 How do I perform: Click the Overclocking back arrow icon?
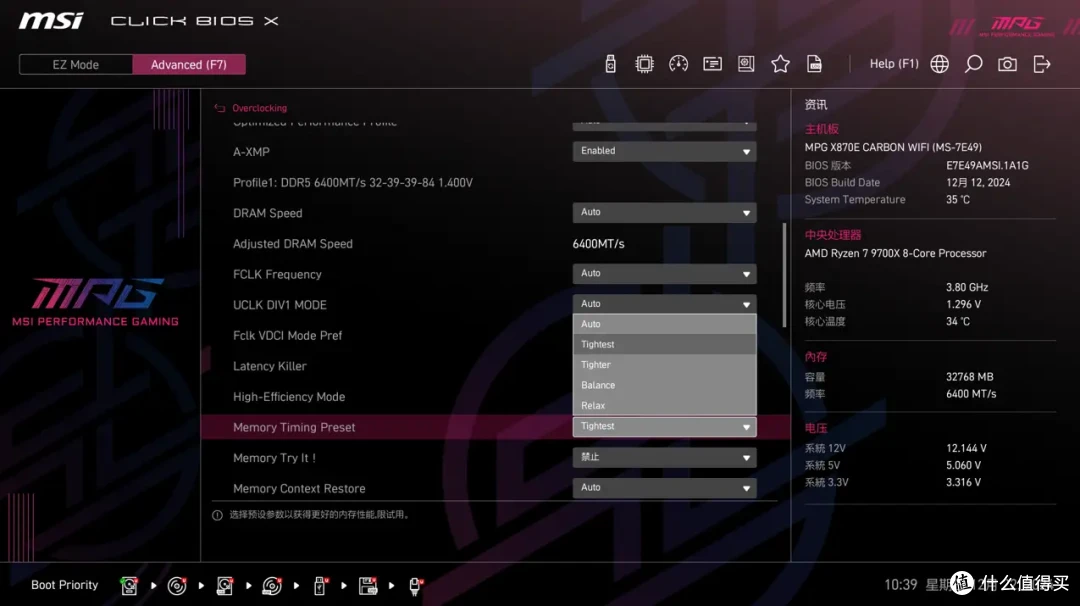click(x=220, y=108)
